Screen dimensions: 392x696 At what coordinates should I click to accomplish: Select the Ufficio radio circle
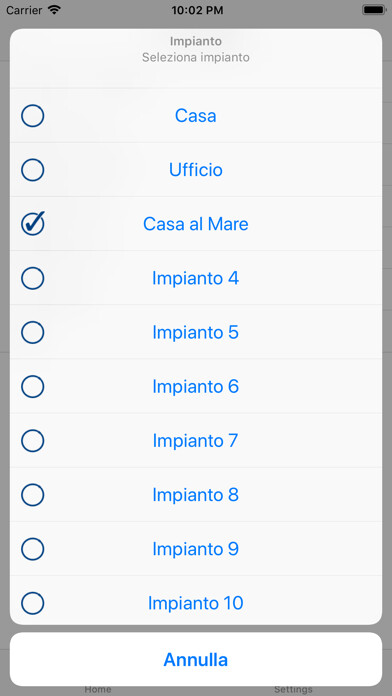pos(32,170)
